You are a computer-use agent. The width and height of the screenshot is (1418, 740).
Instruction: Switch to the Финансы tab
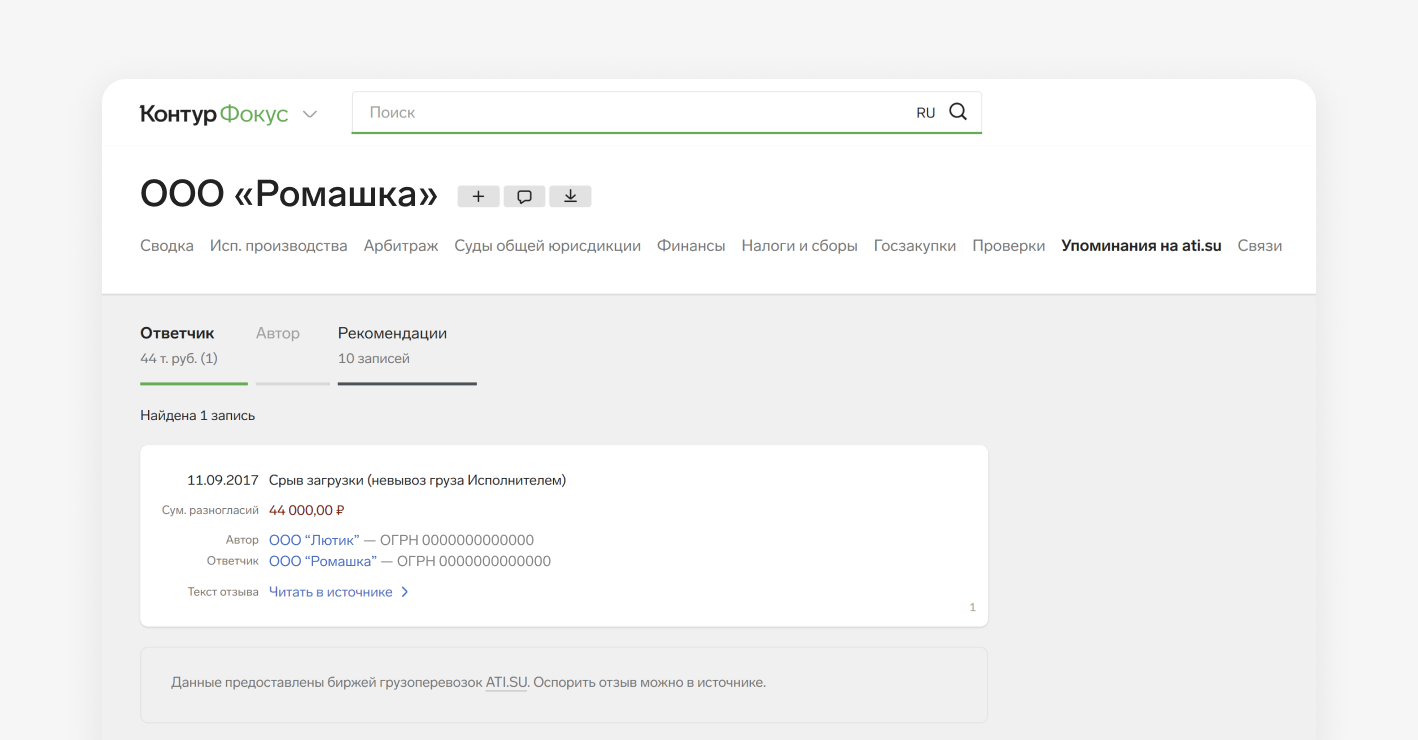691,246
